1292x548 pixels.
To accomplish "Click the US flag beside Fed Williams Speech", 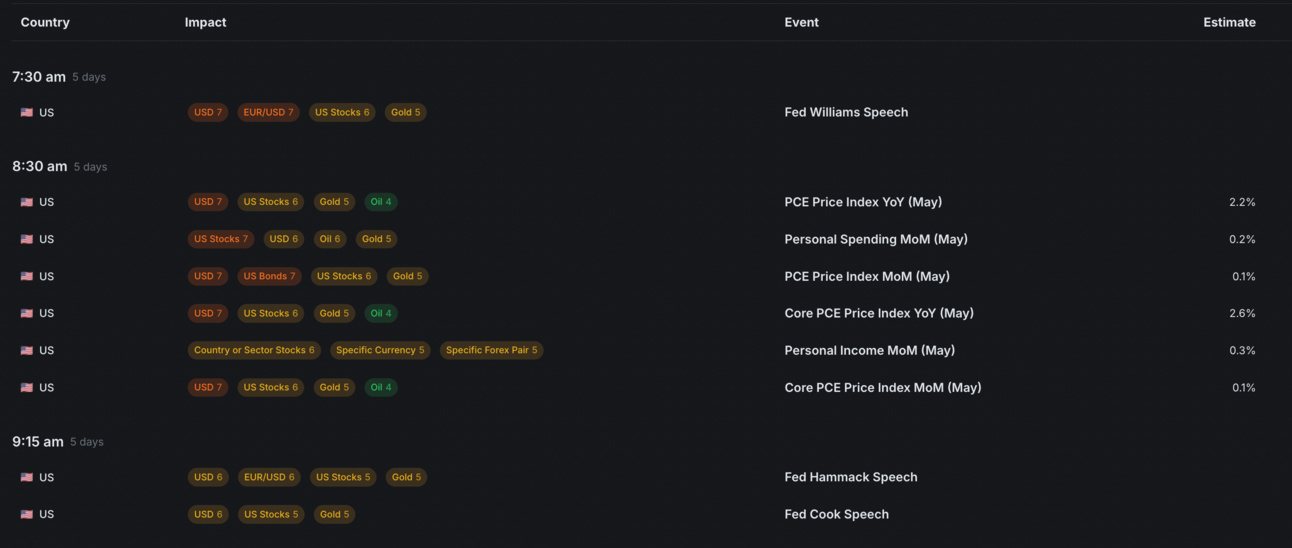I will tap(27, 113).
